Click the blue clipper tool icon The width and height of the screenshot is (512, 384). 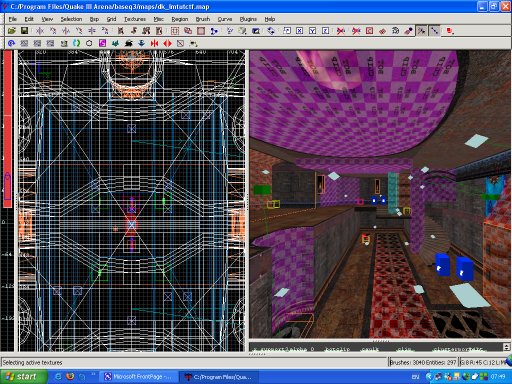click(214, 31)
